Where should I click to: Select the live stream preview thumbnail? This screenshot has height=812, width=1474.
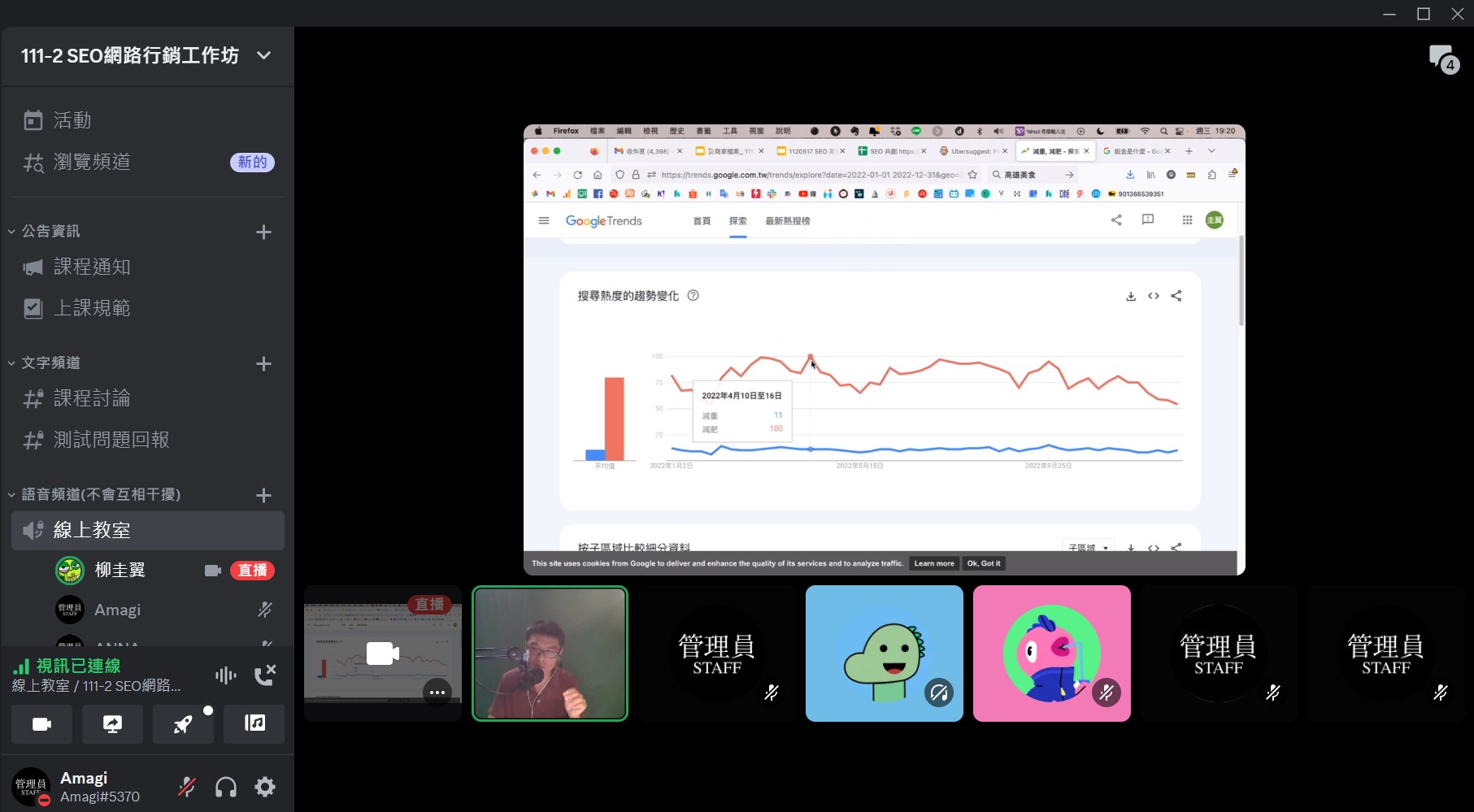coord(383,654)
